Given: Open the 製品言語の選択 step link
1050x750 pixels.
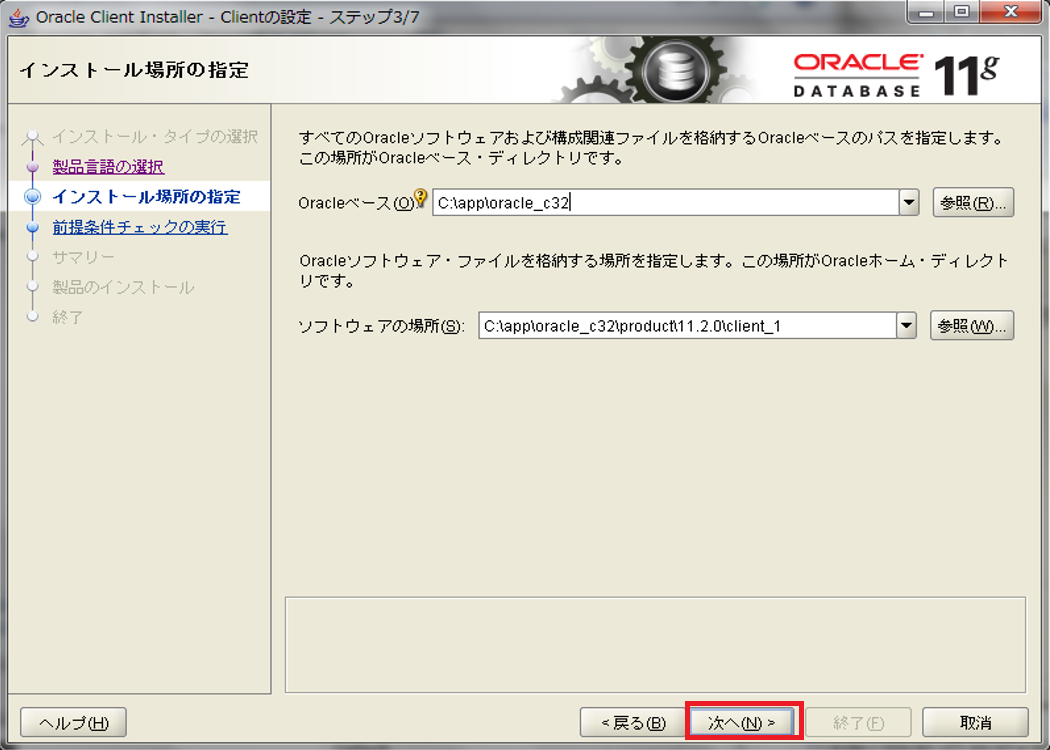Looking at the screenshot, I should tap(108, 167).
